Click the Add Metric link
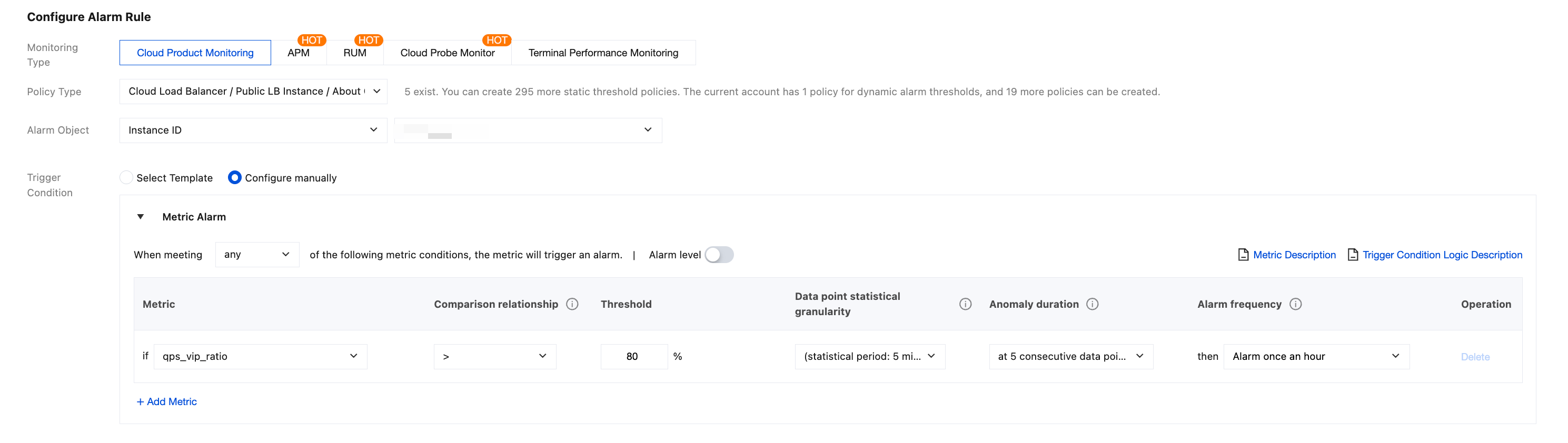 pos(167,401)
